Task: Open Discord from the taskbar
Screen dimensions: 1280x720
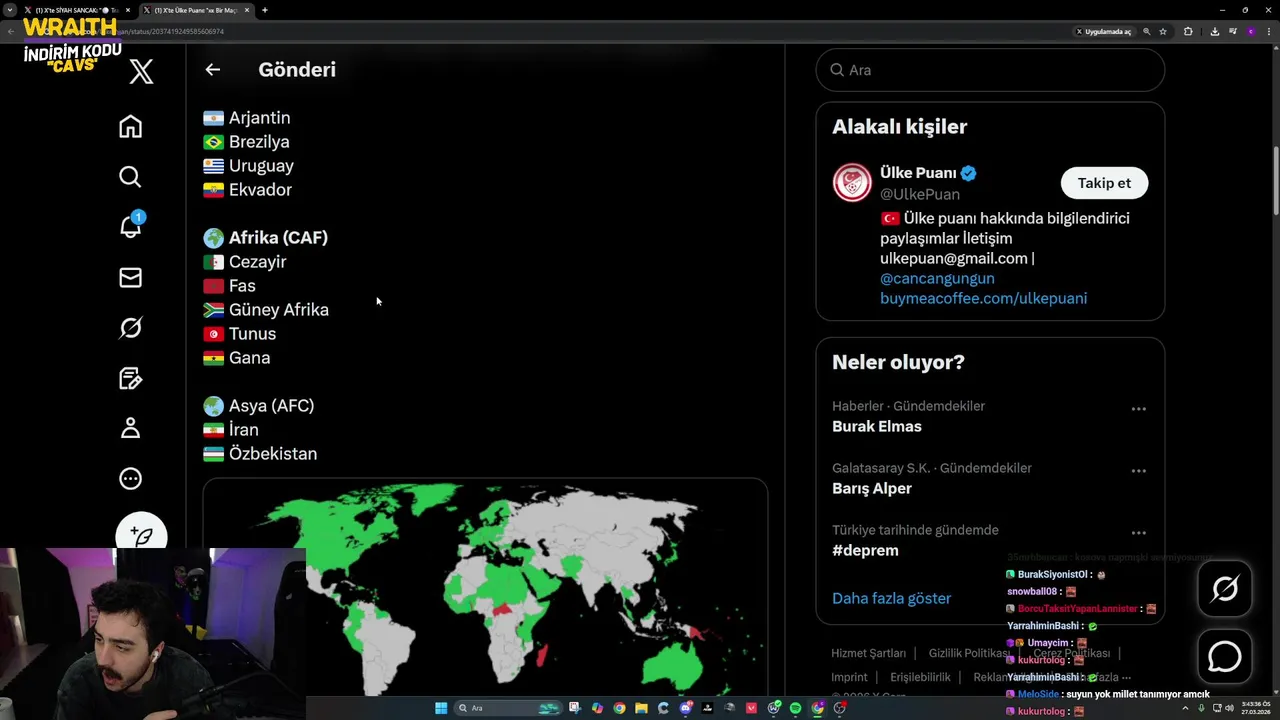Action: pyautogui.click(x=685, y=708)
